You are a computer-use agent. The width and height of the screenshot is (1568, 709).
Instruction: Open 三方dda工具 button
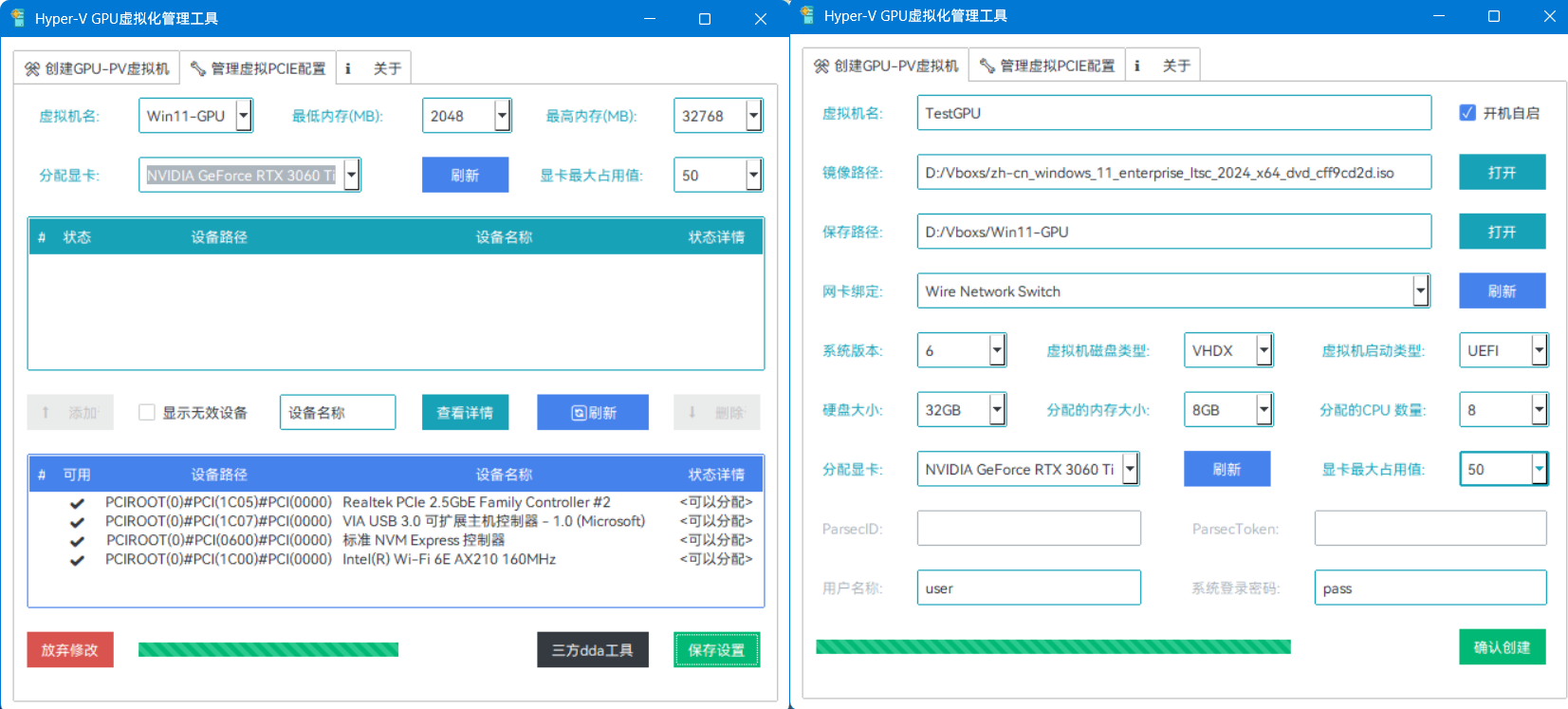click(x=593, y=650)
